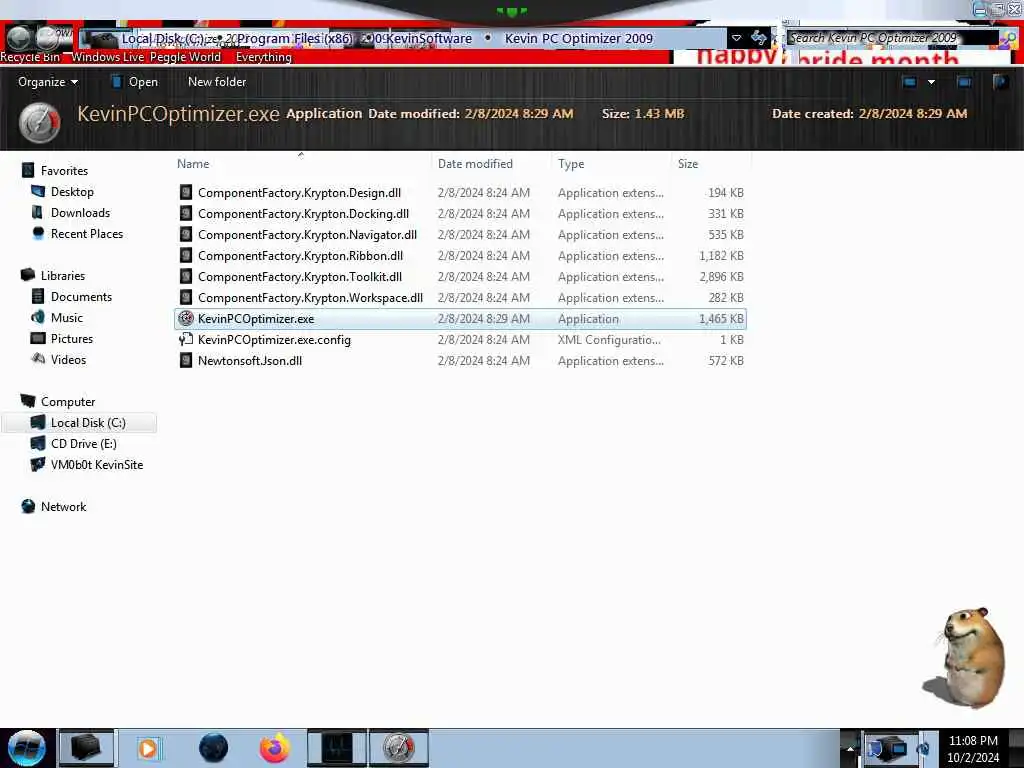Click the Search Kevin PC Optimizer 2009 field
The image size is (1024, 768).
click(891, 38)
